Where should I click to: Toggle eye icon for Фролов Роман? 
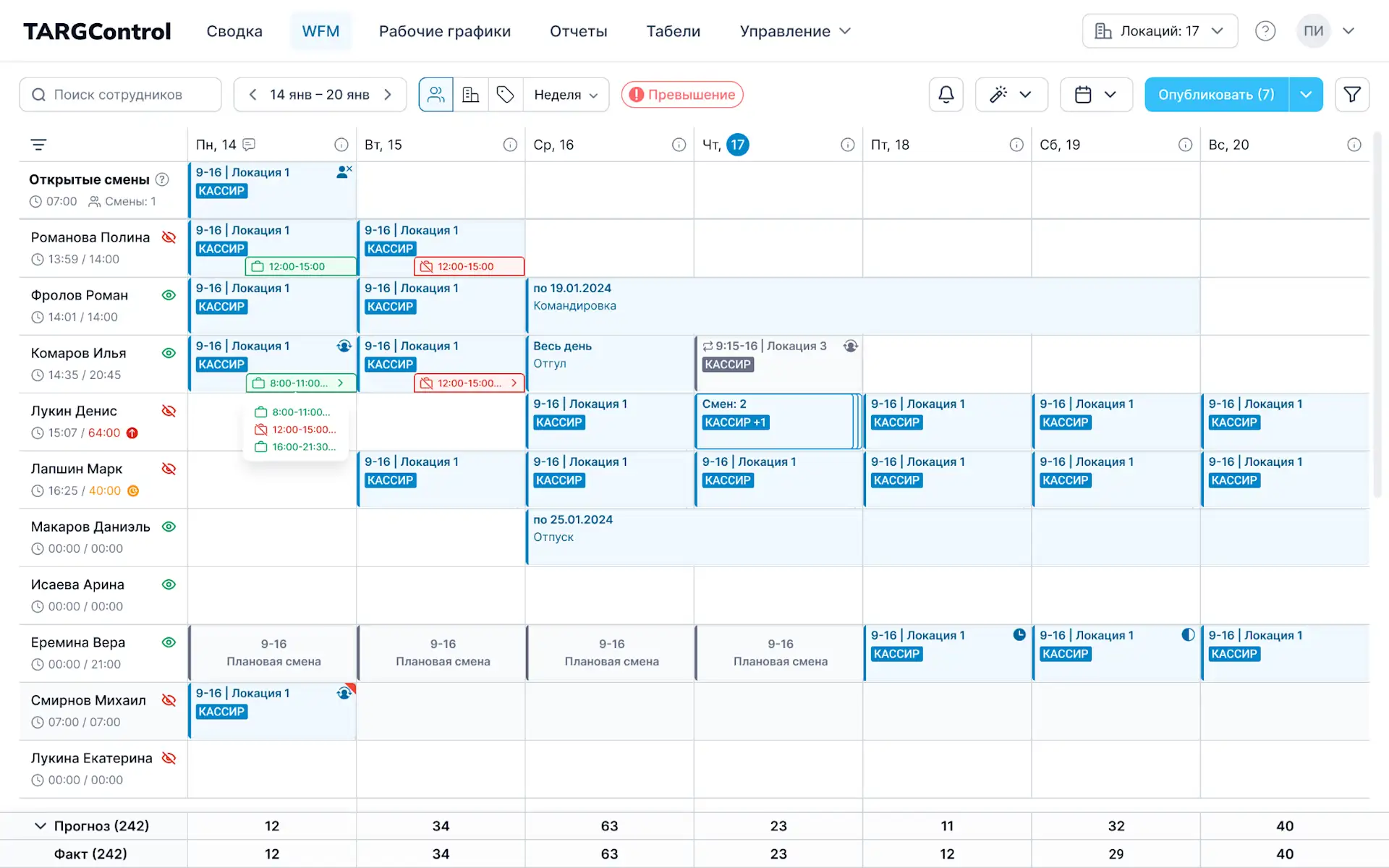pyautogui.click(x=169, y=295)
